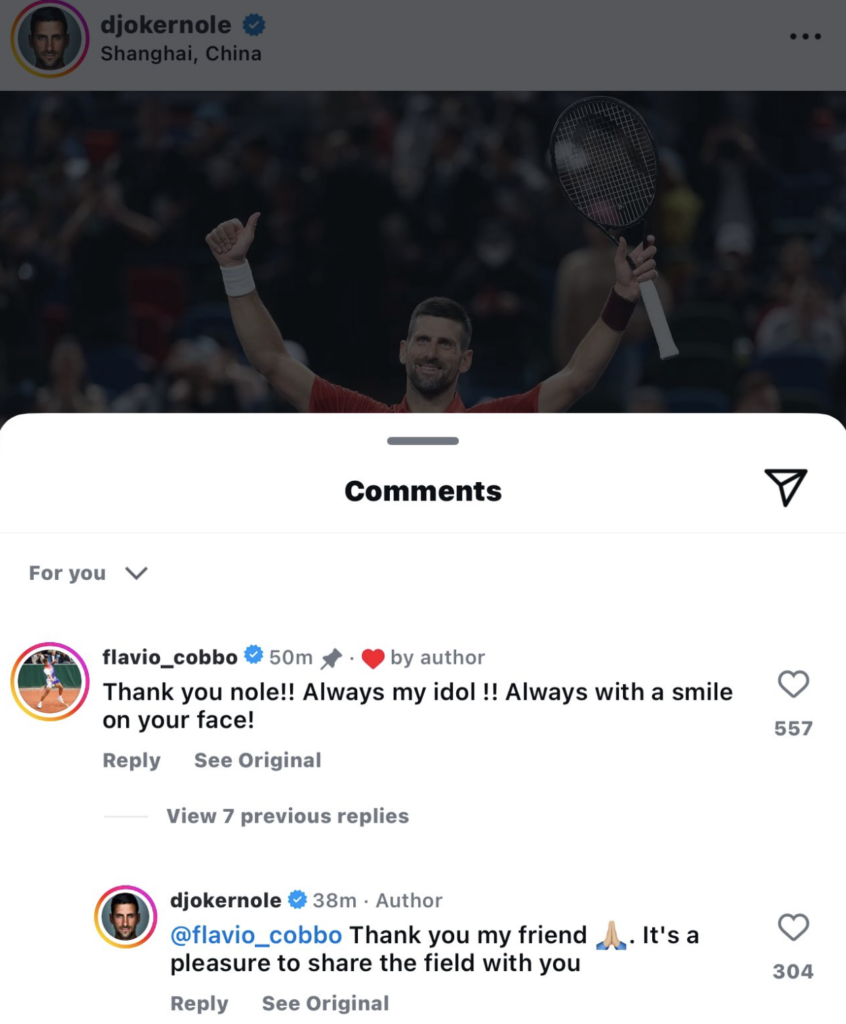
Task: Tap the paper plane share icon
Action: point(786,487)
